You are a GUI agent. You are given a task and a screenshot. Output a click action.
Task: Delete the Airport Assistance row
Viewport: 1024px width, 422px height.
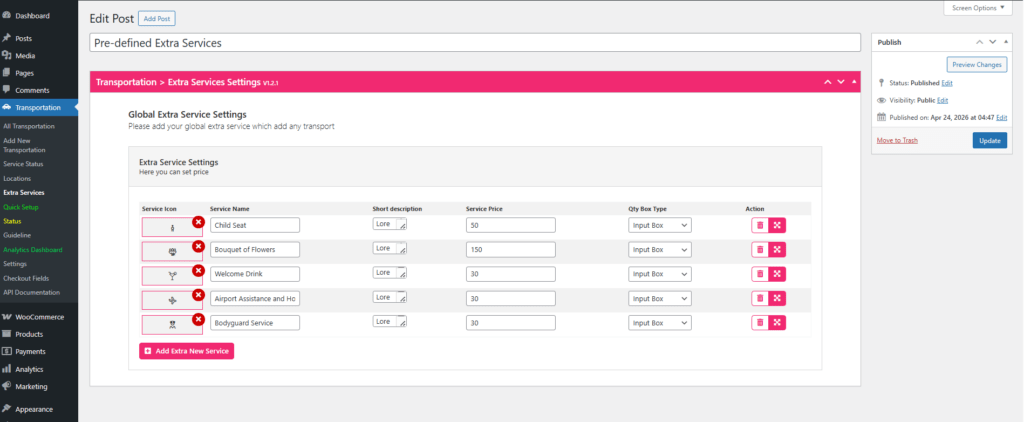(760, 299)
